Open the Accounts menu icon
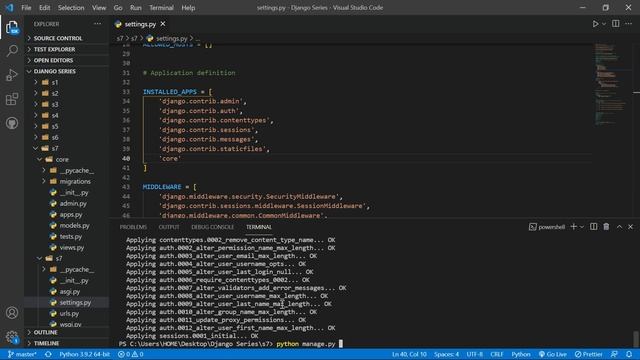This screenshot has width=640, height=360. tap(12, 313)
